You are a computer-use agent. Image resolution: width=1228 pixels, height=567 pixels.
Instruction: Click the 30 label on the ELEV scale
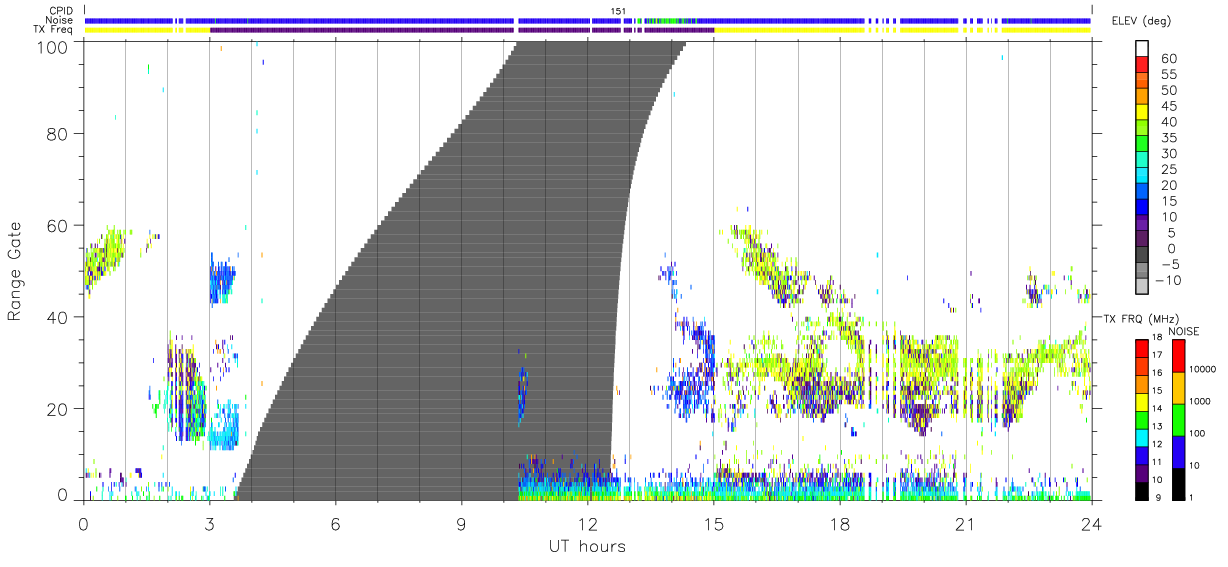1168,154
